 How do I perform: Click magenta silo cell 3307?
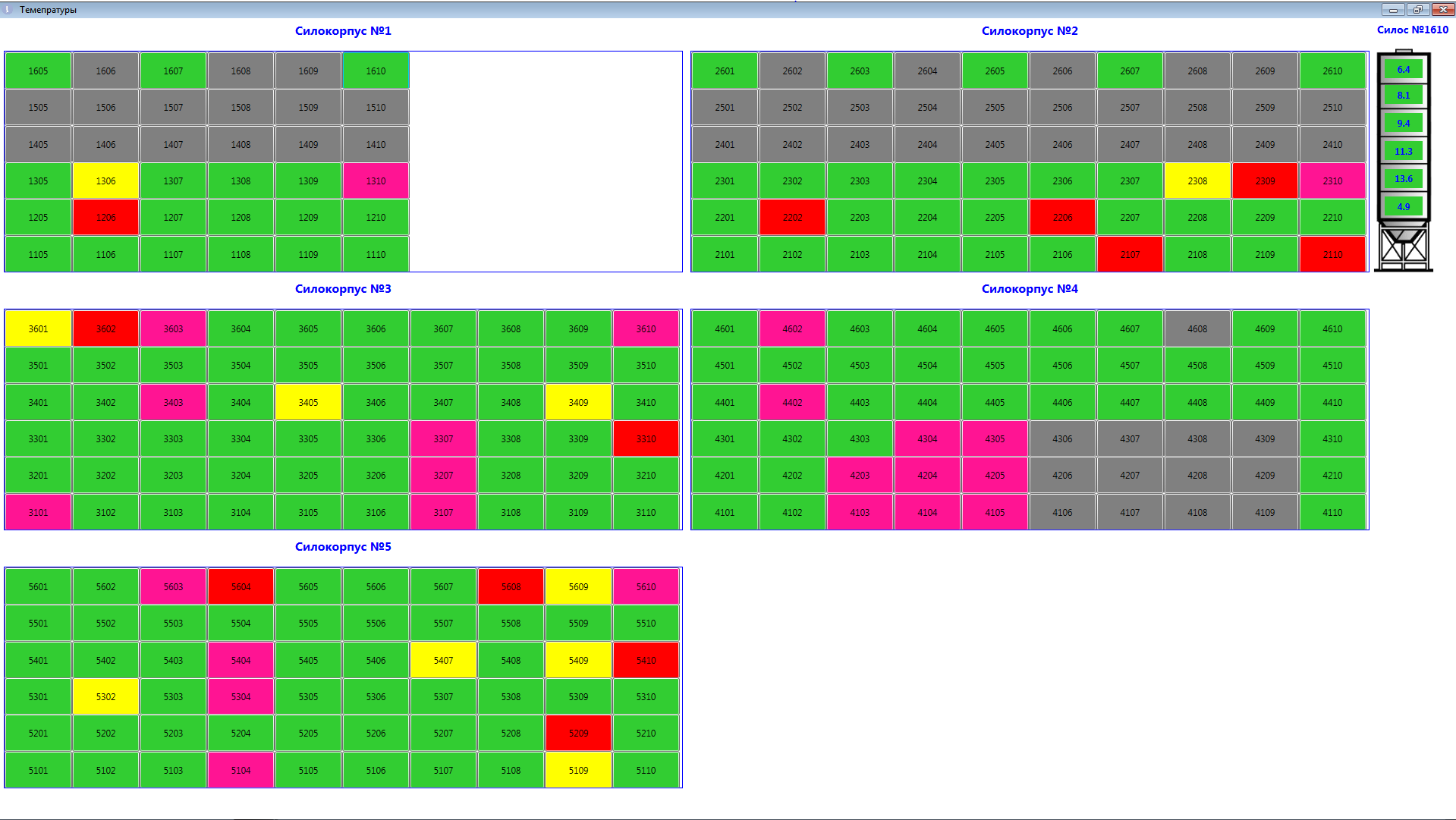tap(443, 438)
